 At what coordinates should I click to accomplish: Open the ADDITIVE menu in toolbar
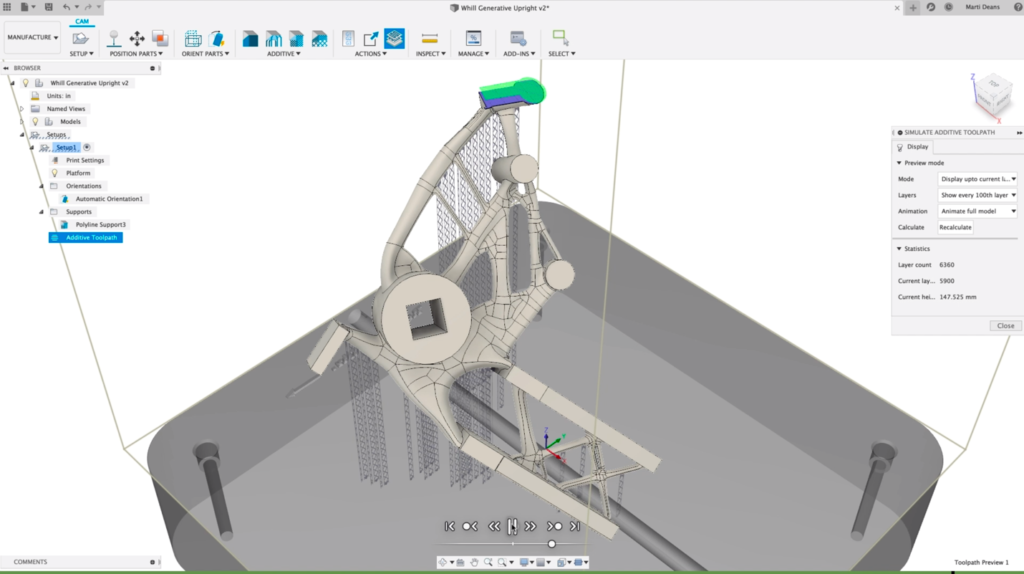pyautogui.click(x=284, y=54)
